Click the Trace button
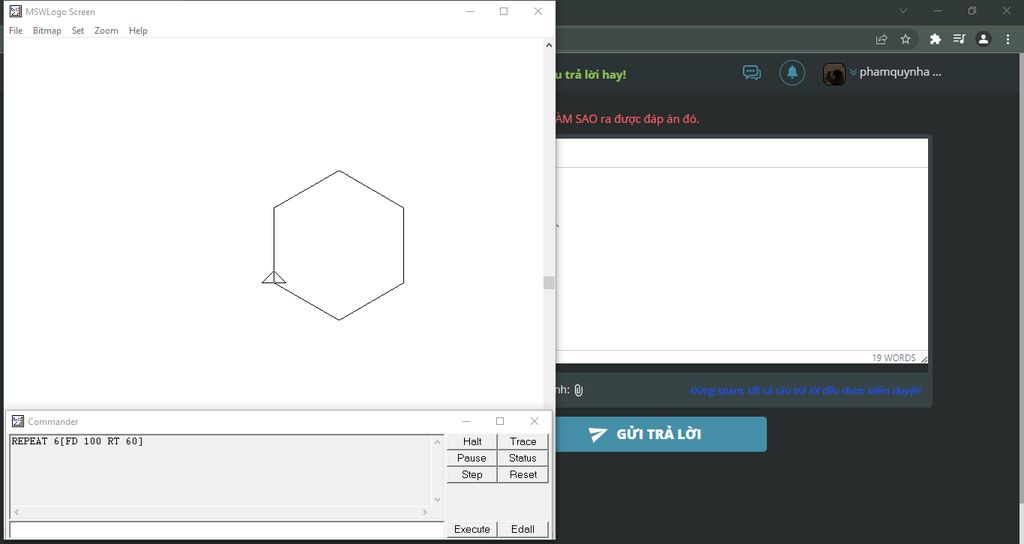Screen dimensions: 1024x544 coord(522,441)
